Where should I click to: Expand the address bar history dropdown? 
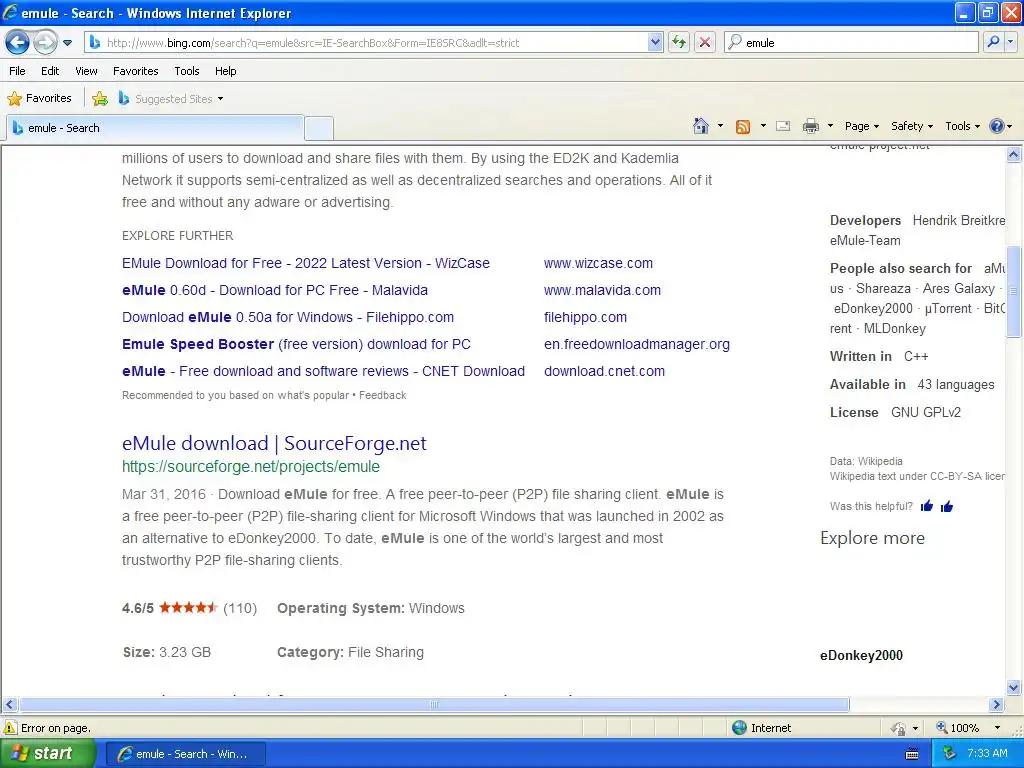(655, 42)
